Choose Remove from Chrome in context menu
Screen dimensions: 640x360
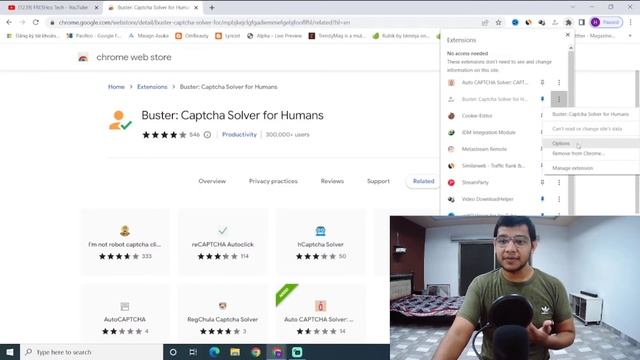coord(591,153)
